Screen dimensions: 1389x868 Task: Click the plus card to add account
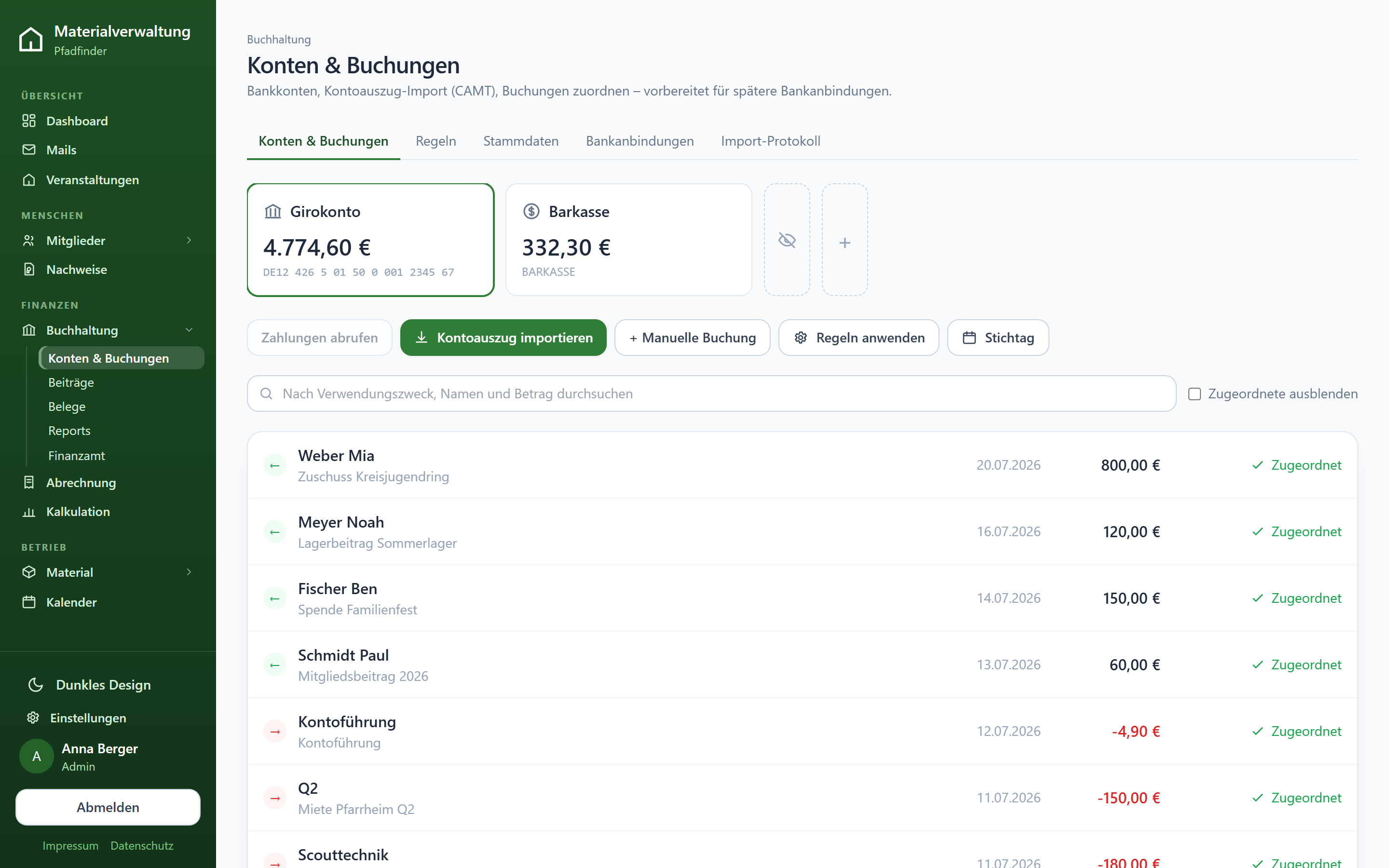[844, 240]
